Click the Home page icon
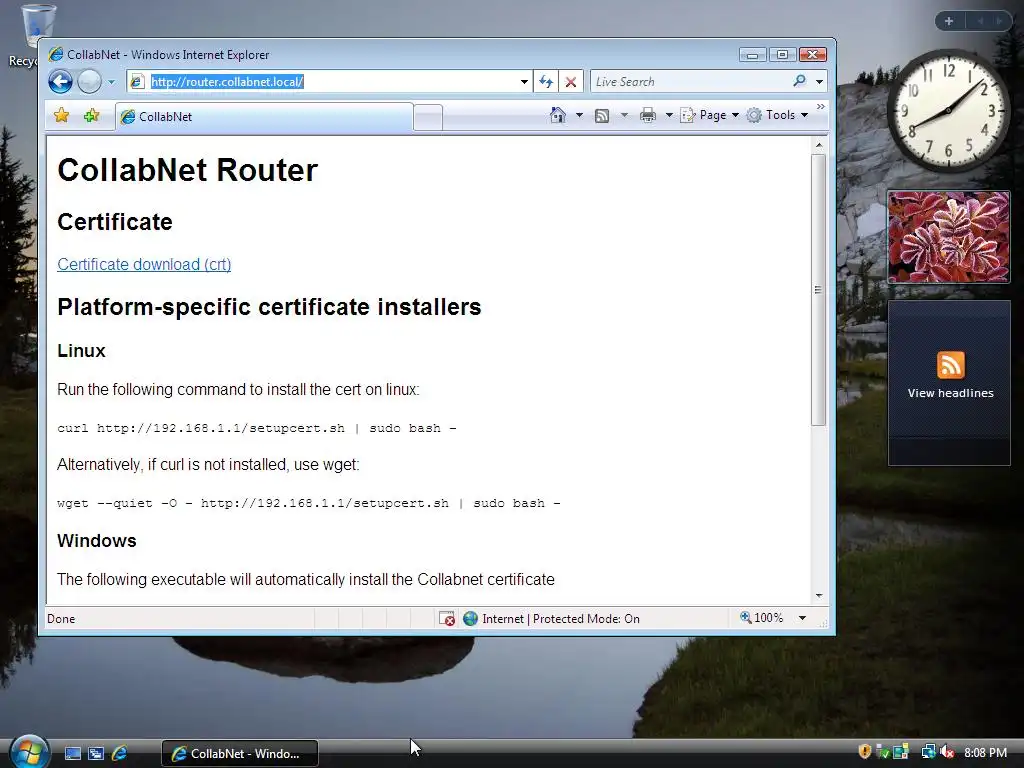Screen dimensions: 1024x768 pos(557,115)
